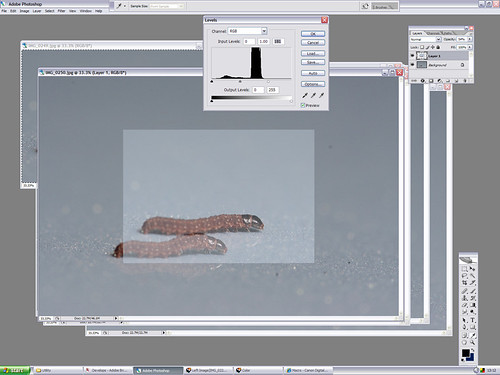500x375 pixels.
Task: Switch to the Channels tab
Action: click(x=434, y=33)
